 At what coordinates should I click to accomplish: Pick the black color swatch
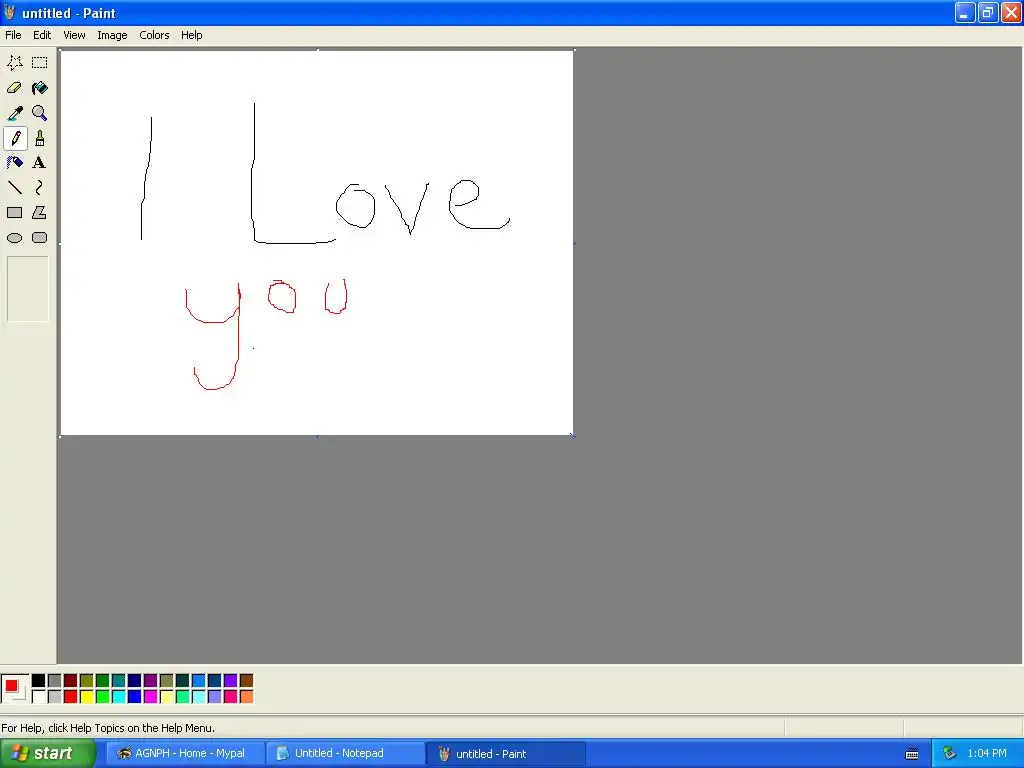39,680
